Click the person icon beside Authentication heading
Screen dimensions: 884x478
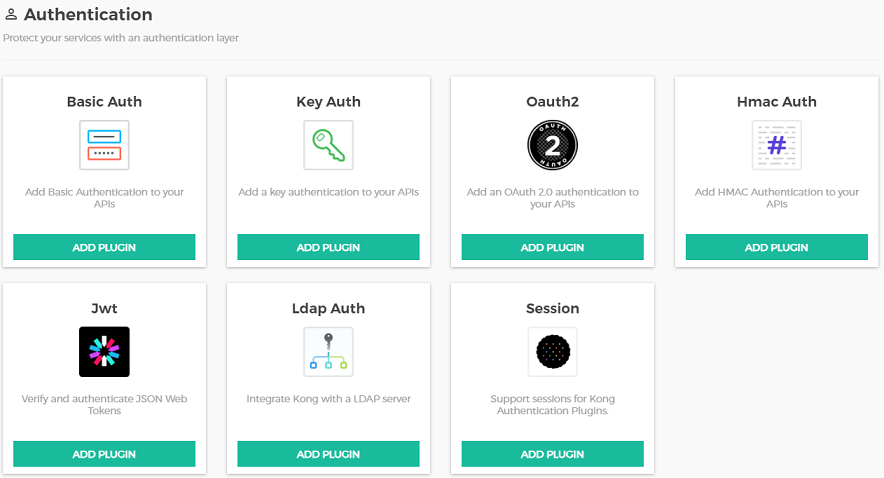pyautogui.click(x=11, y=15)
